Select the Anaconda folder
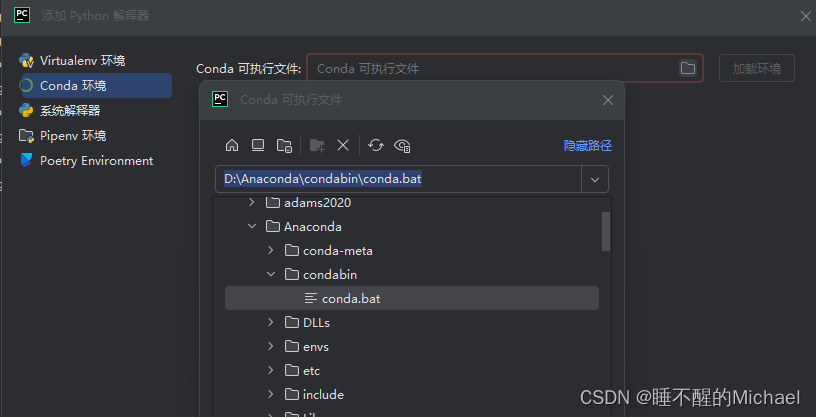The image size is (816, 417). (303, 226)
